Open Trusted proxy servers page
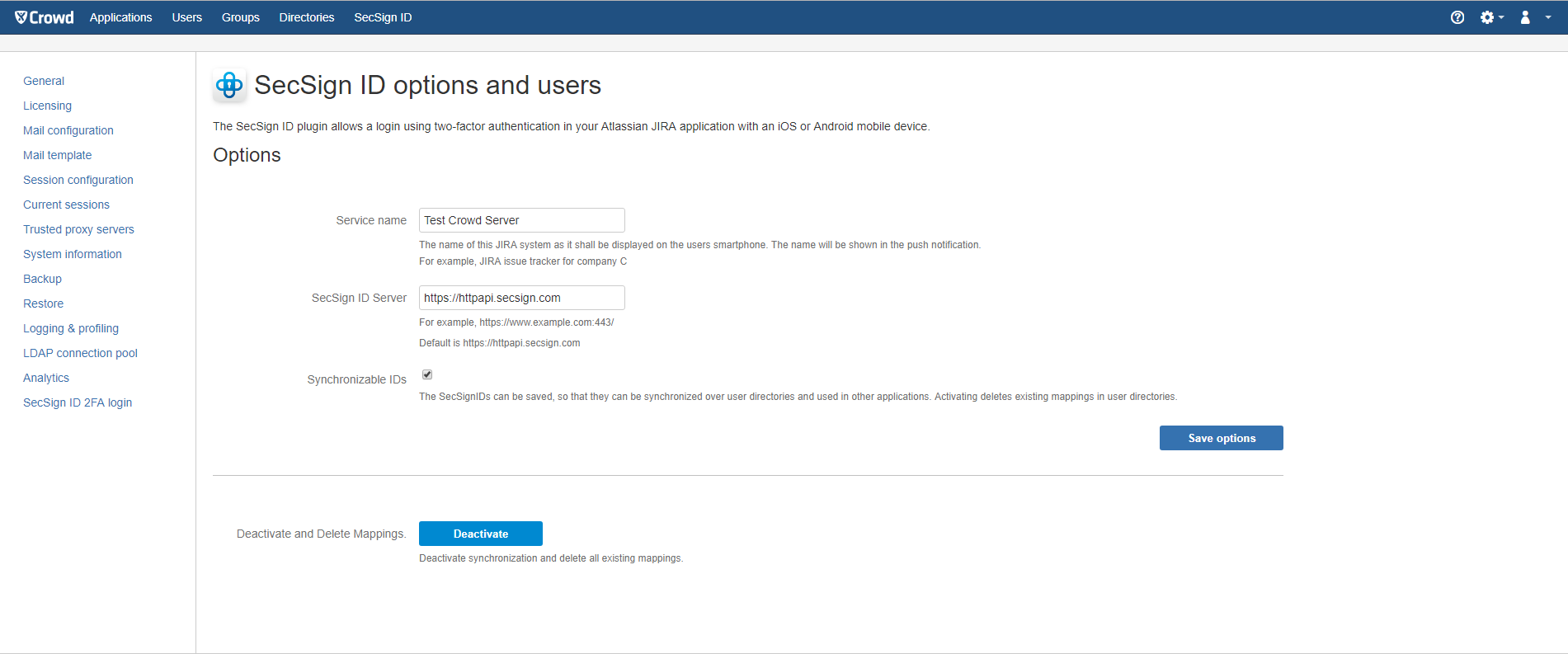 pyautogui.click(x=78, y=229)
